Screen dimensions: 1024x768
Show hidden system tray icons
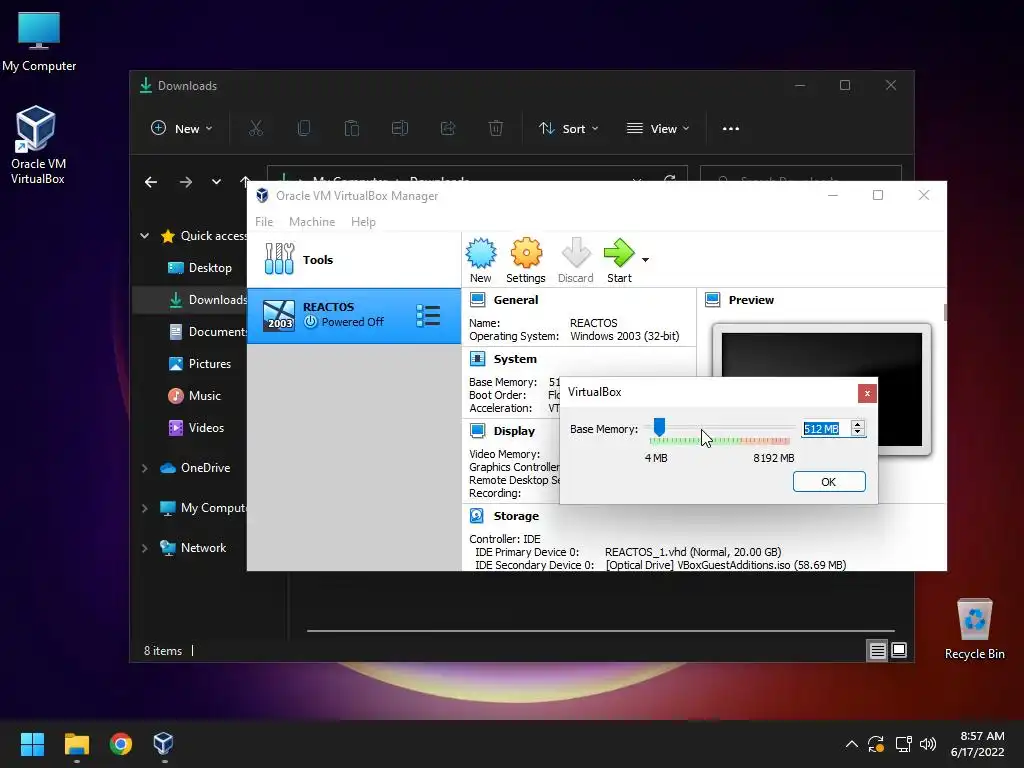(x=852, y=744)
